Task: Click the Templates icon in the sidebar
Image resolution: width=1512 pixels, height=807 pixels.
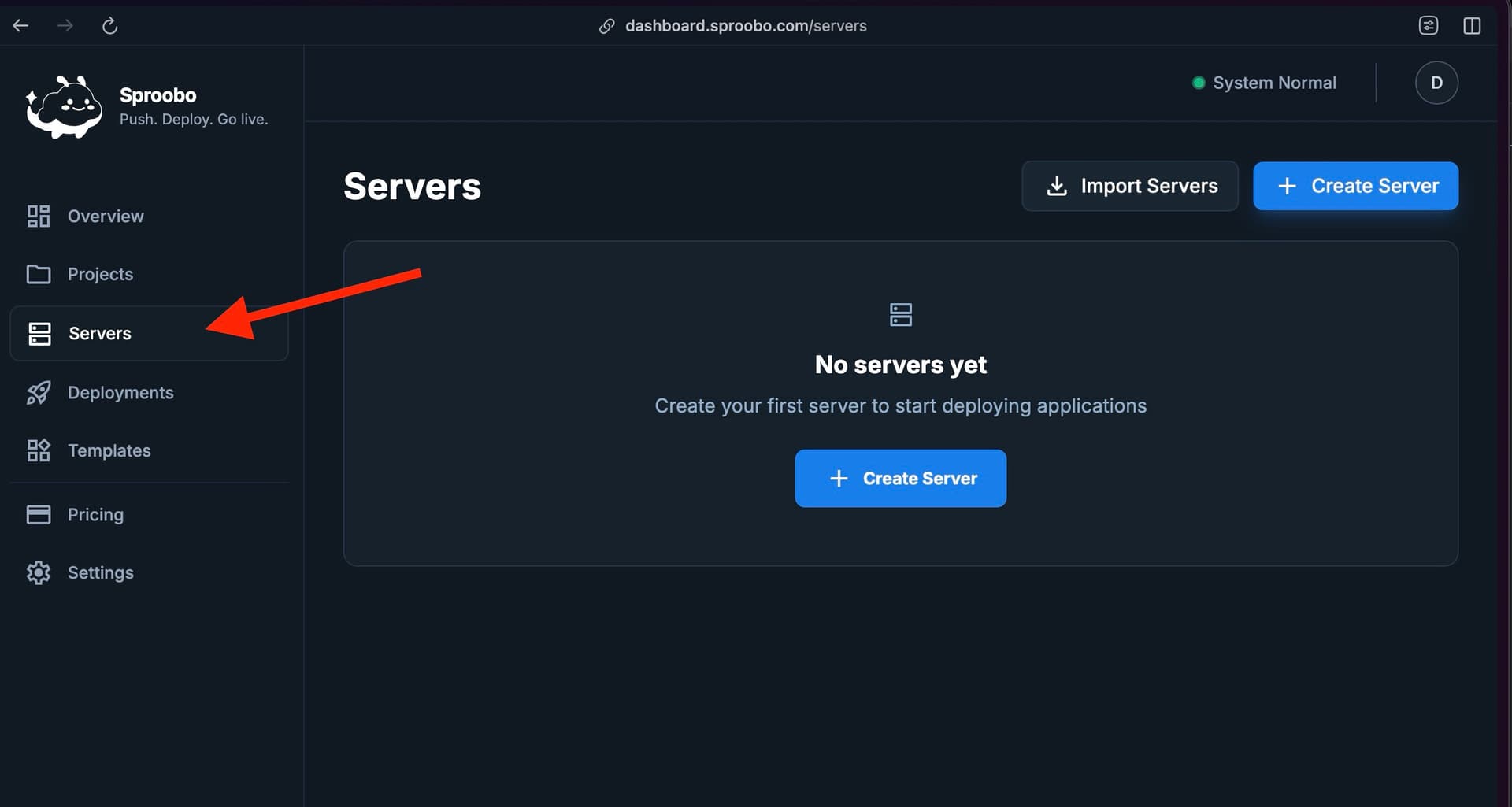Action: pyautogui.click(x=39, y=450)
